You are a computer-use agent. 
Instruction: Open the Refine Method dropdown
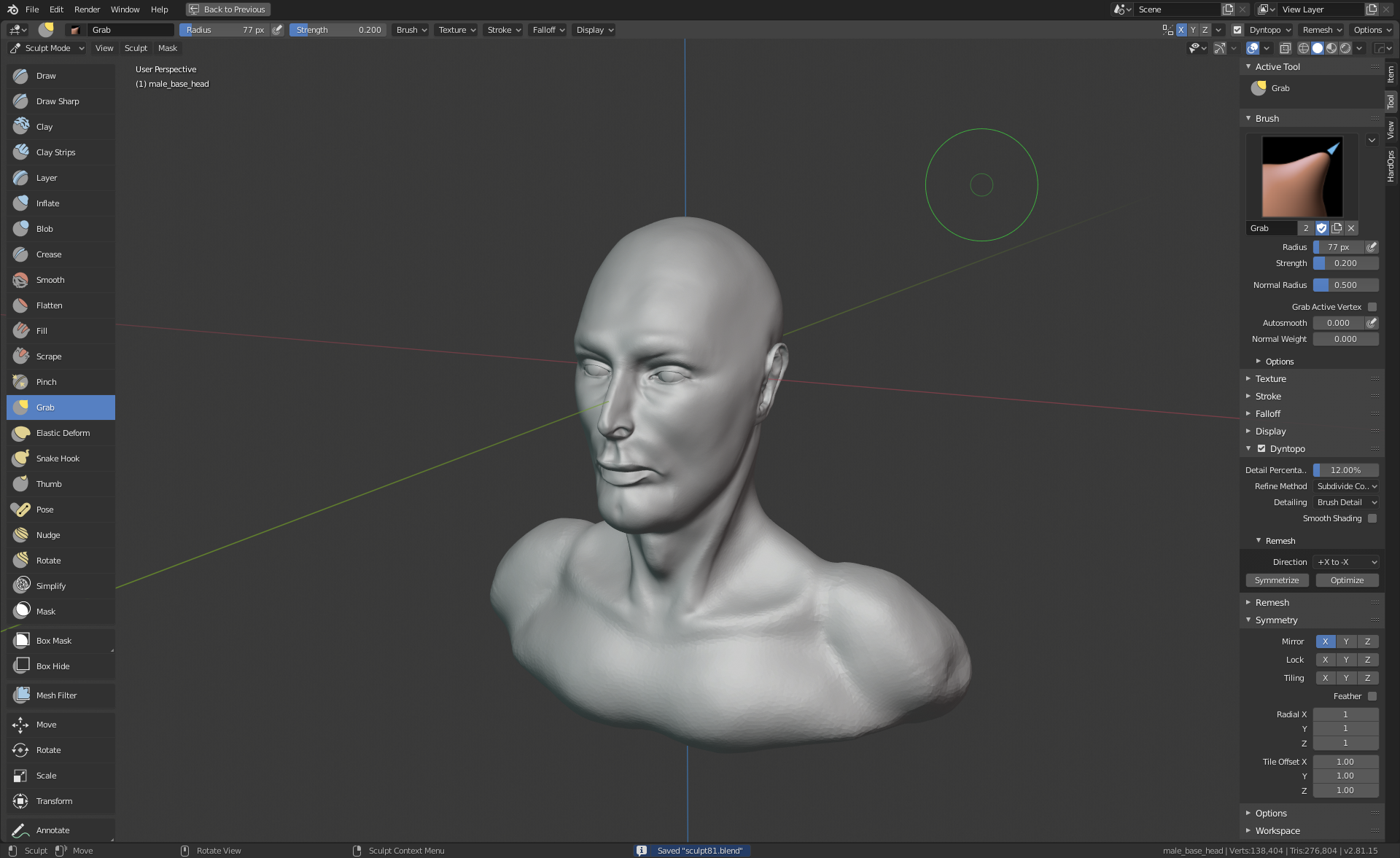tap(1346, 486)
